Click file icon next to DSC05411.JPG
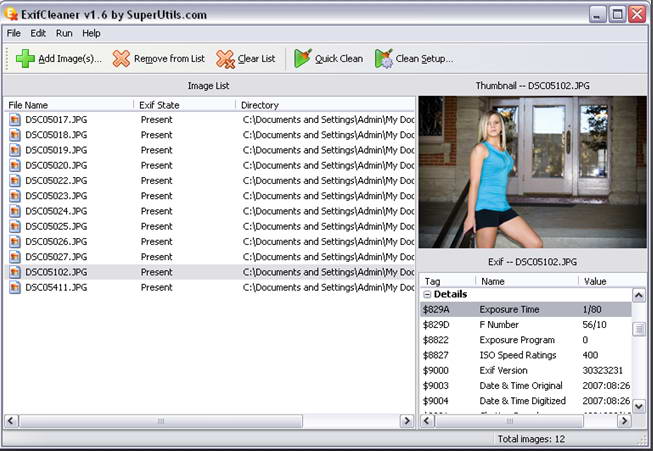 [x=15, y=287]
